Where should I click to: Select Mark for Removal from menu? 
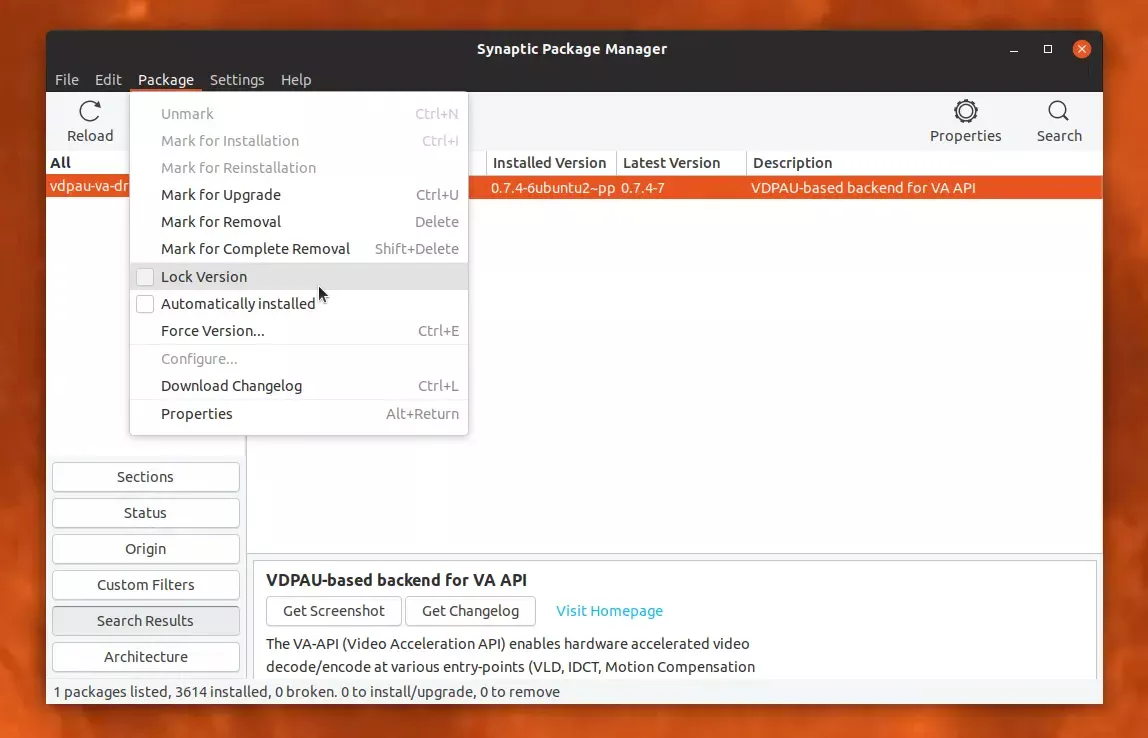click(221, 222)
